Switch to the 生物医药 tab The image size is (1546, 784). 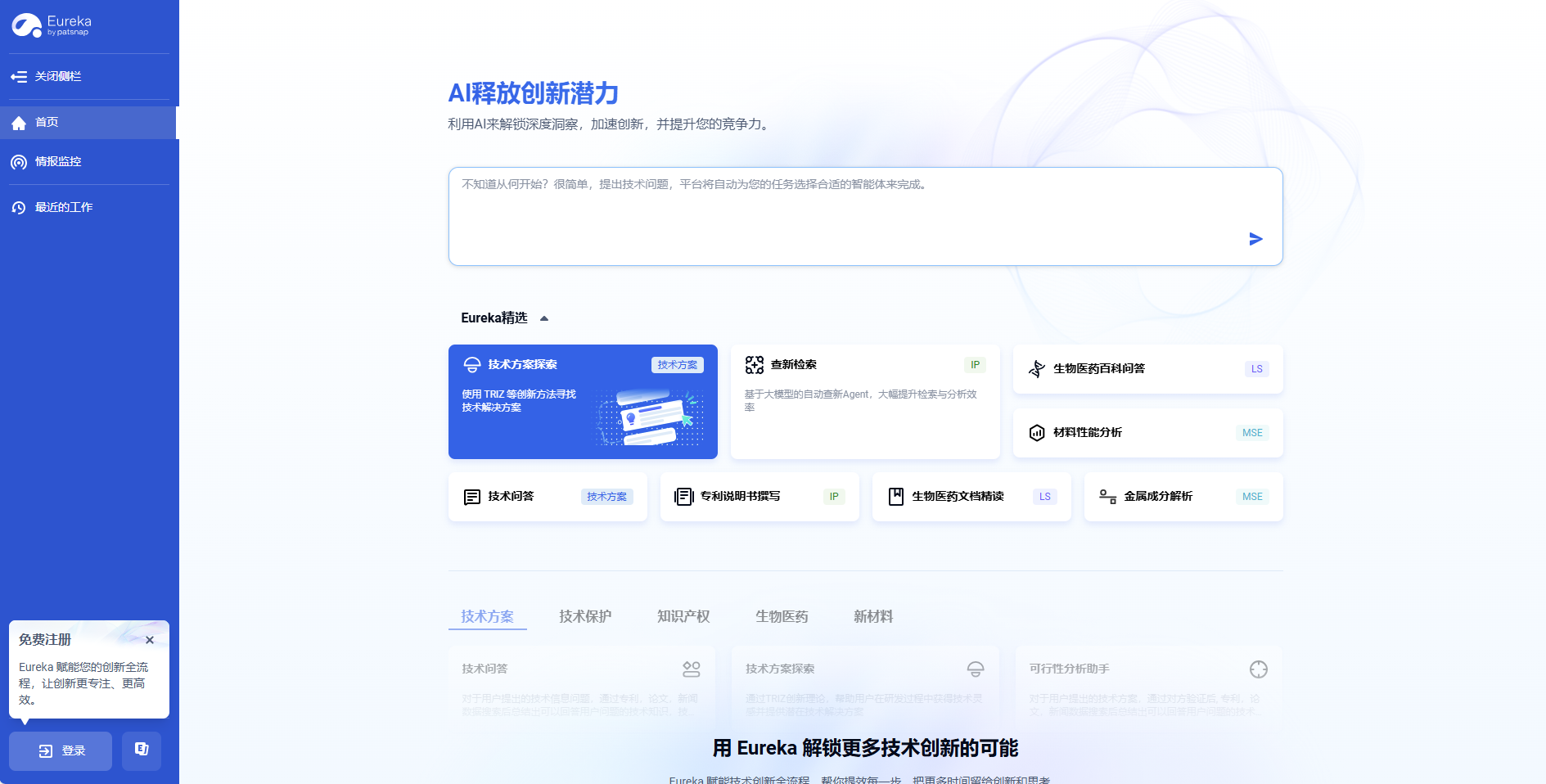[782, 616]
